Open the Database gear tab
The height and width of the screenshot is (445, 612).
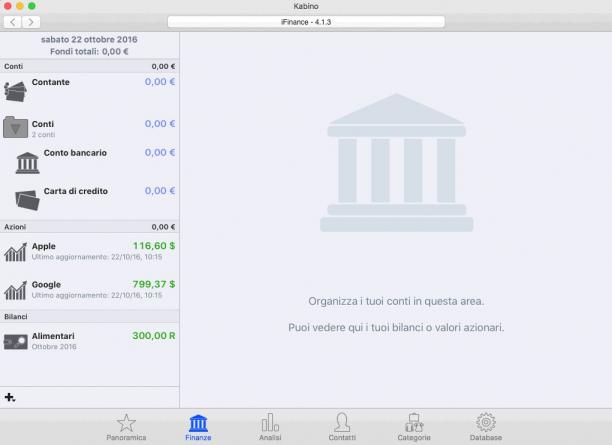486,427
